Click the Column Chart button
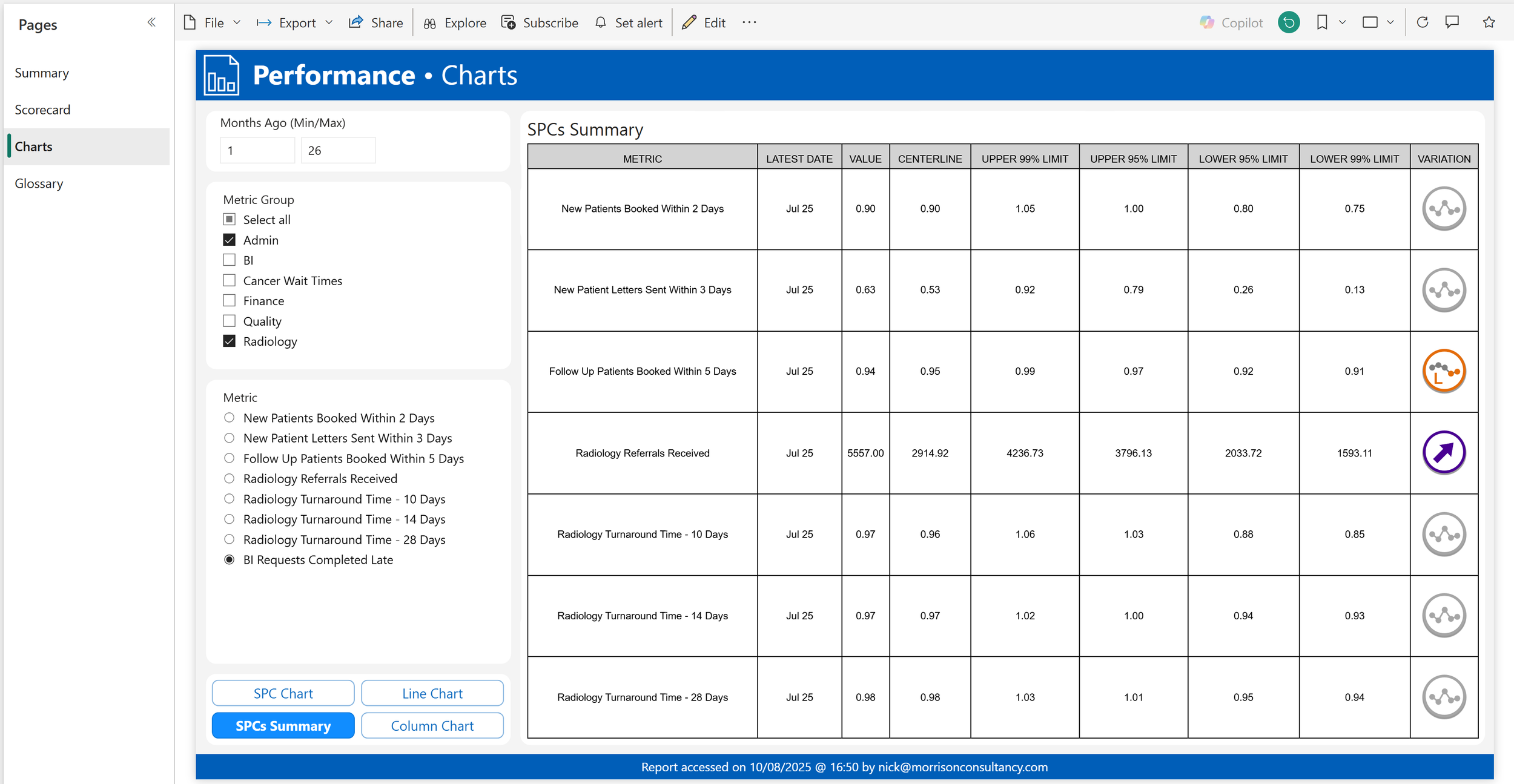 (x=432, y=725)
